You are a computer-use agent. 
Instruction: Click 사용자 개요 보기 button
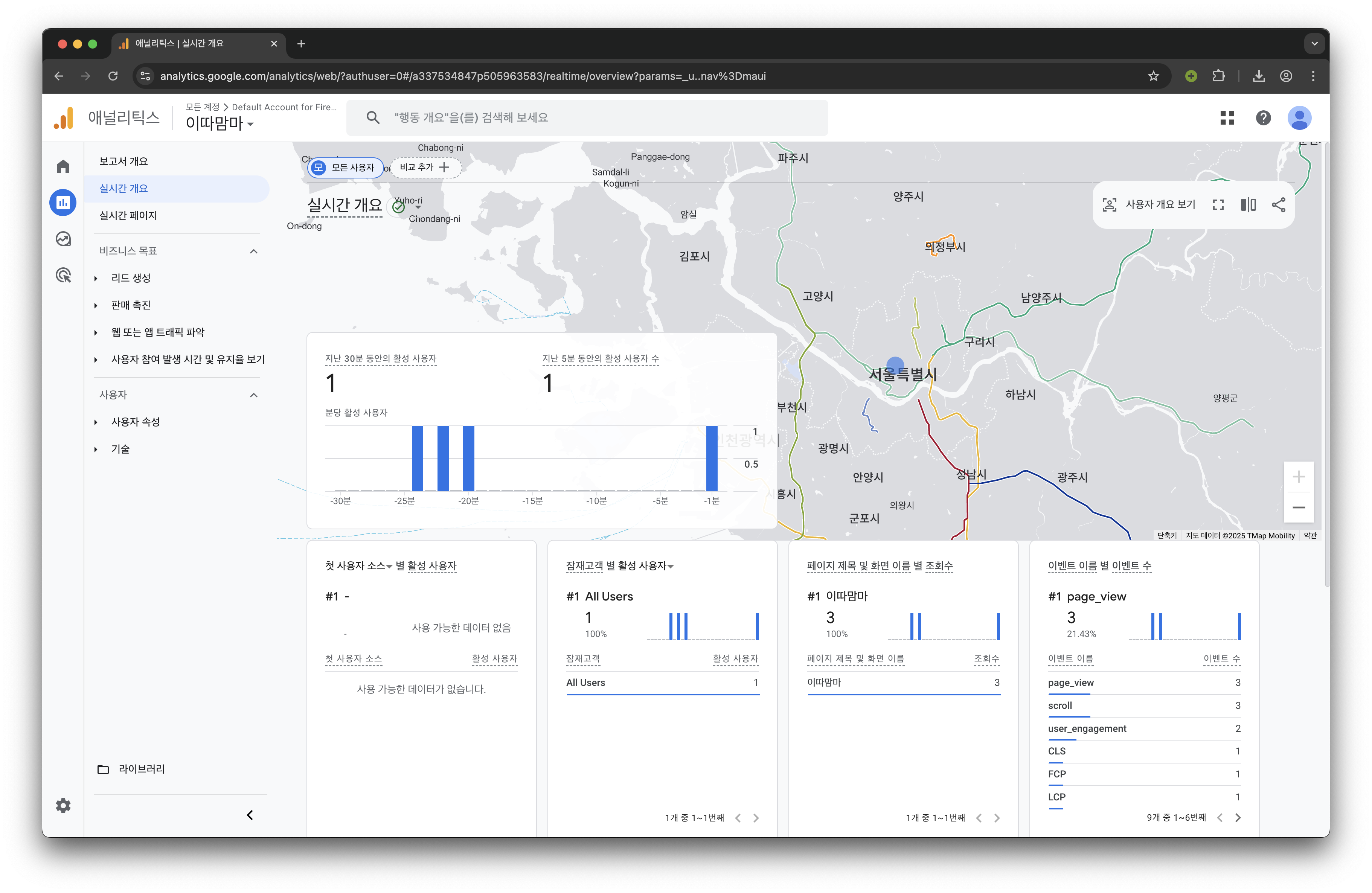(1149, 205)
